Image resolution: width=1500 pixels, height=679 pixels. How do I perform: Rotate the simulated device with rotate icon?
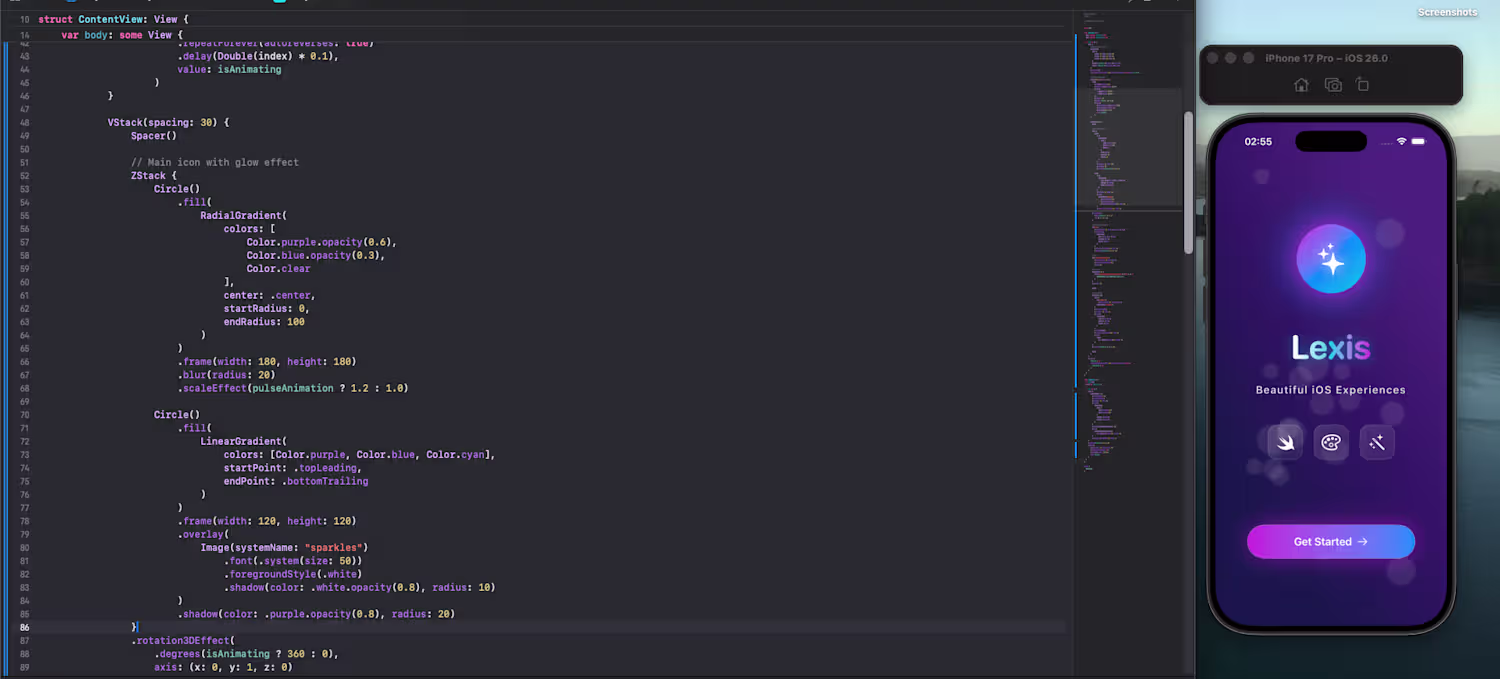(x=1362, y=85)
